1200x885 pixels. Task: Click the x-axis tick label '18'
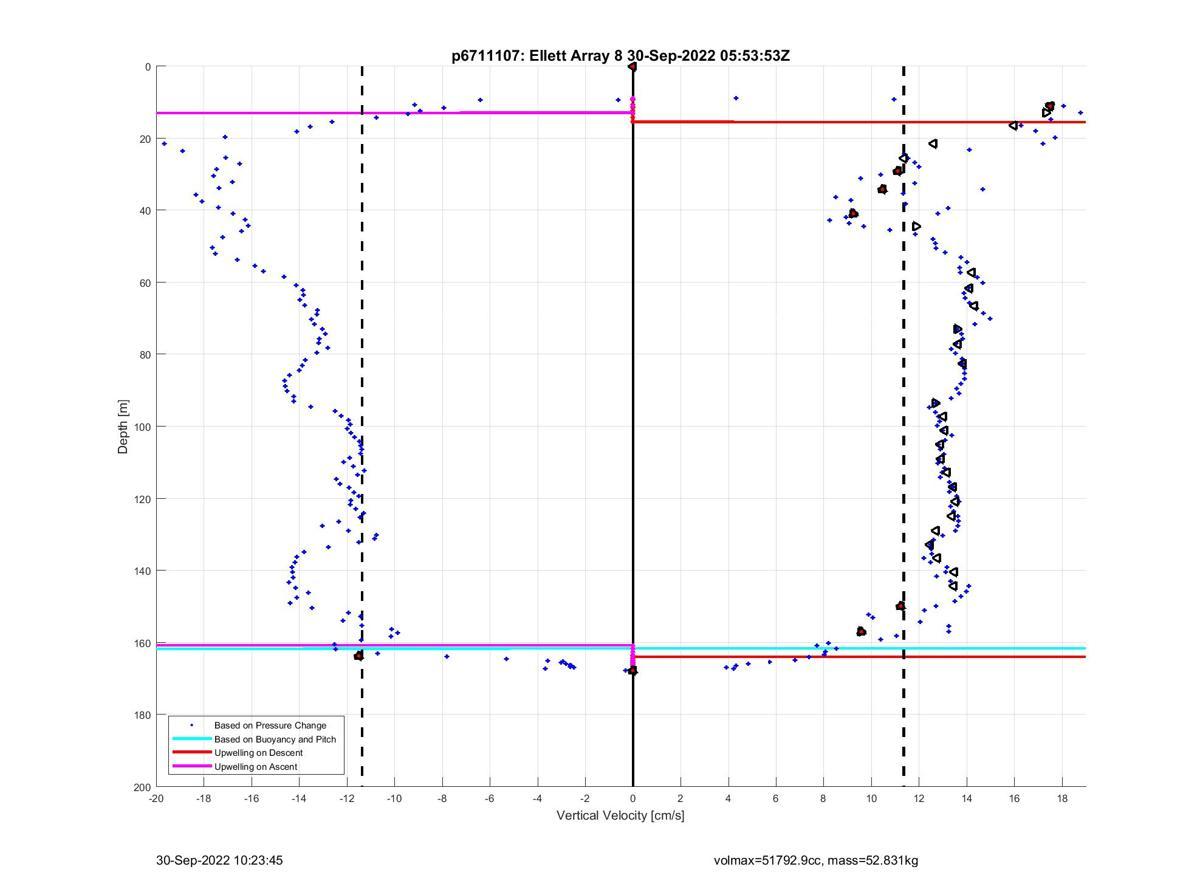(1062, 799)
